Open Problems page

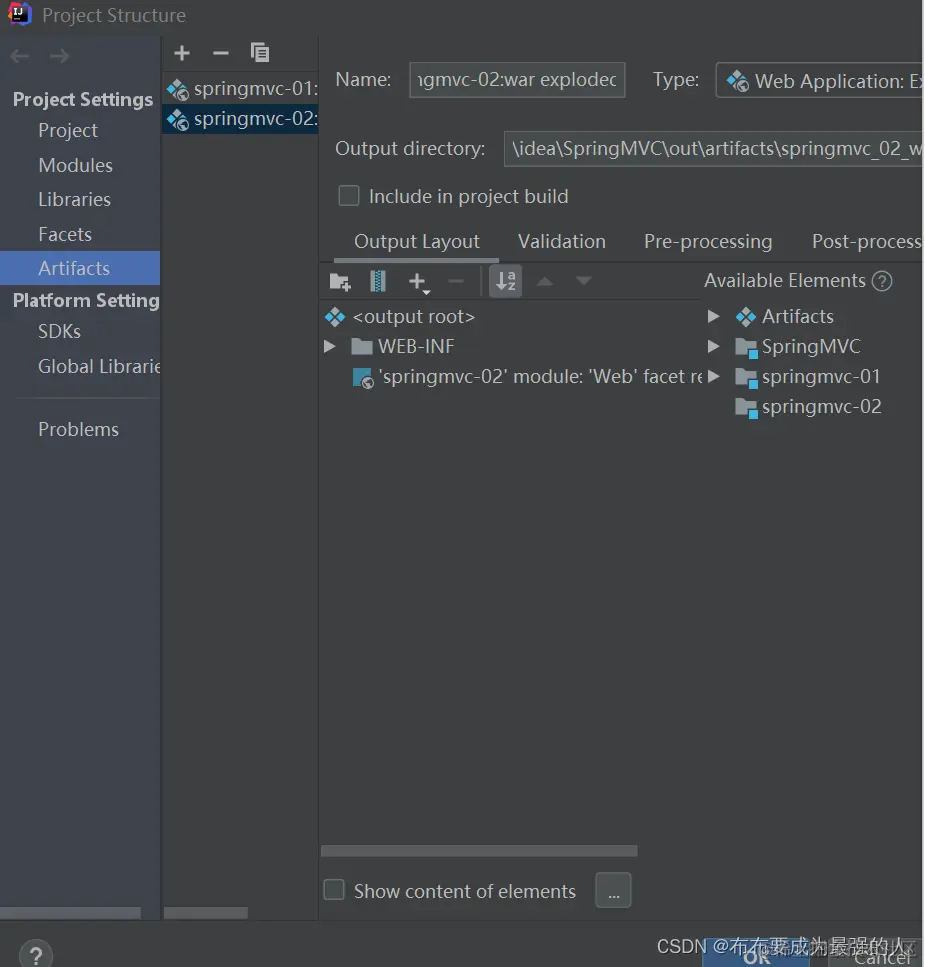tap(78, 429)
